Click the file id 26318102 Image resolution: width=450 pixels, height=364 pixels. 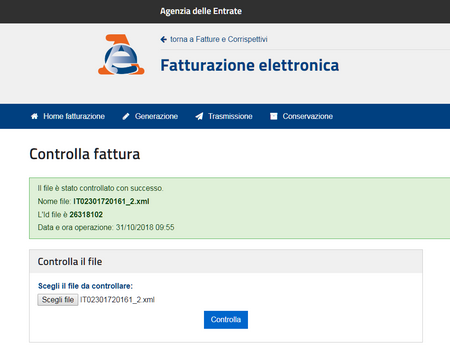pos(86,215)
